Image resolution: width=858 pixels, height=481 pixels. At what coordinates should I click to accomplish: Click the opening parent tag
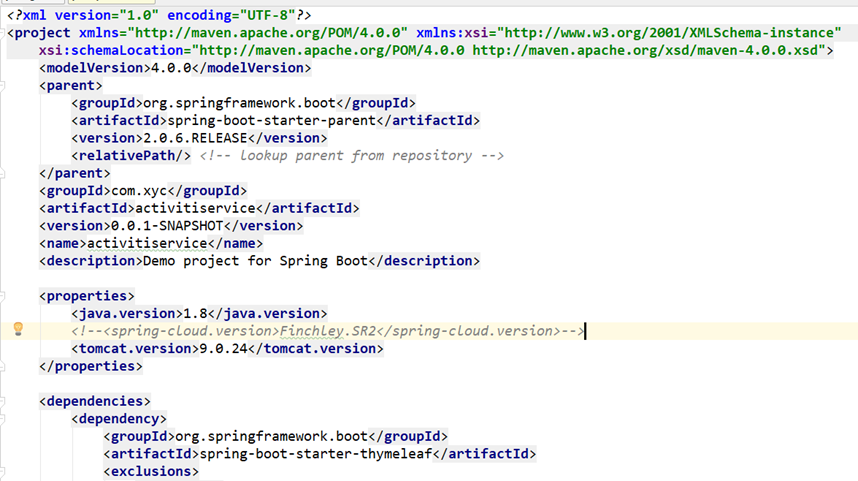pos(71,85)
